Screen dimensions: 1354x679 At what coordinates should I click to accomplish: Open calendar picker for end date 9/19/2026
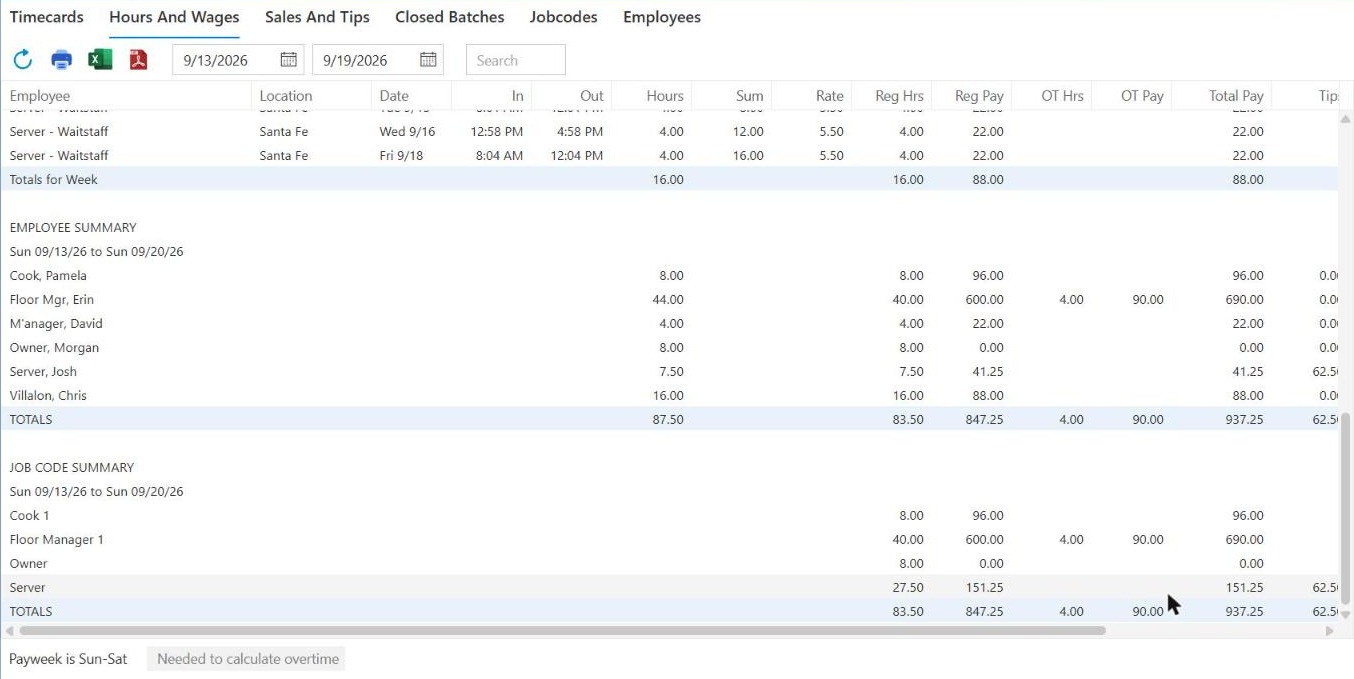coord(428,60)
